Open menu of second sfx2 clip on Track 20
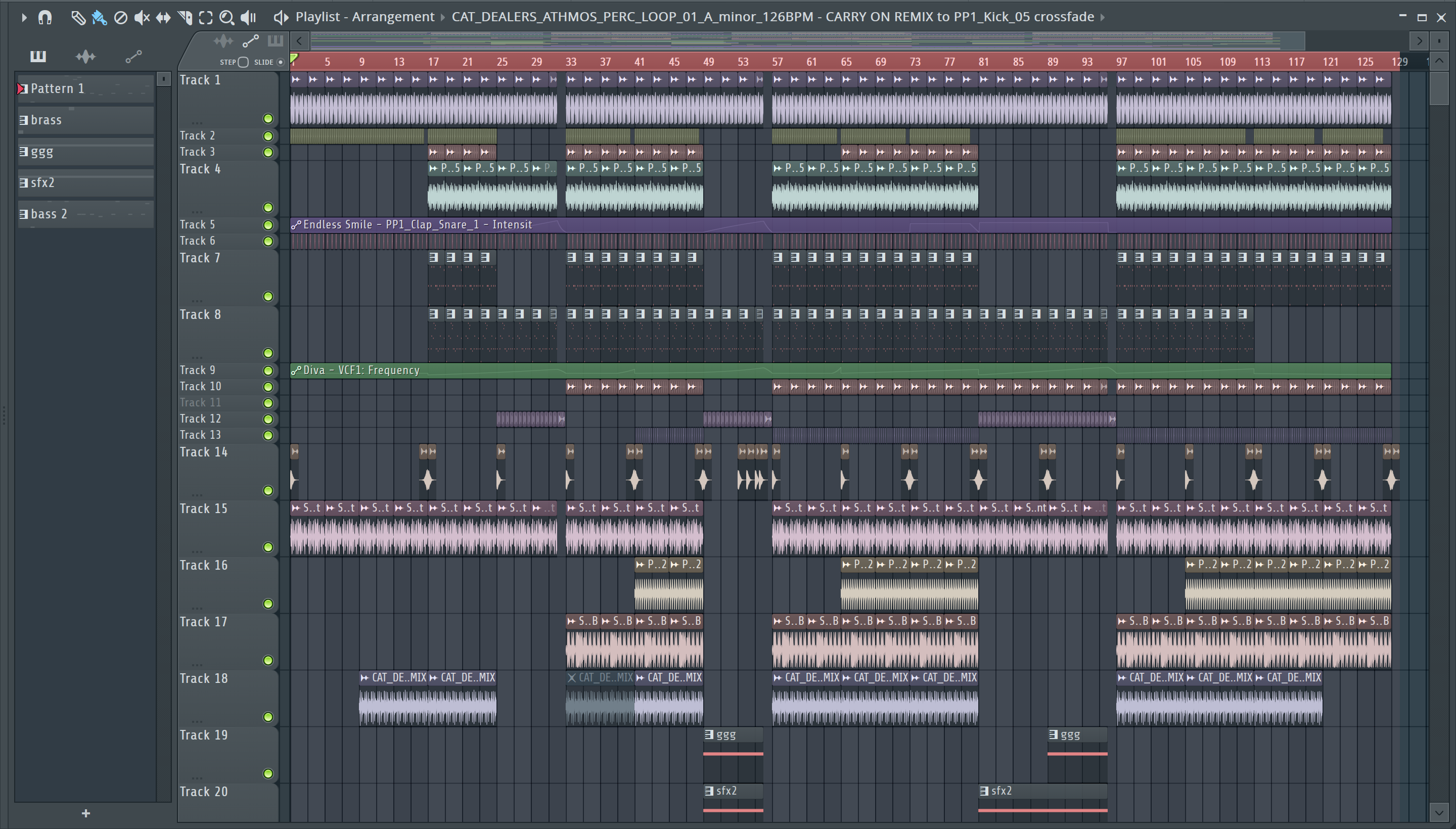This screenshot has width=1456, height=829. [x=984, y=791]
